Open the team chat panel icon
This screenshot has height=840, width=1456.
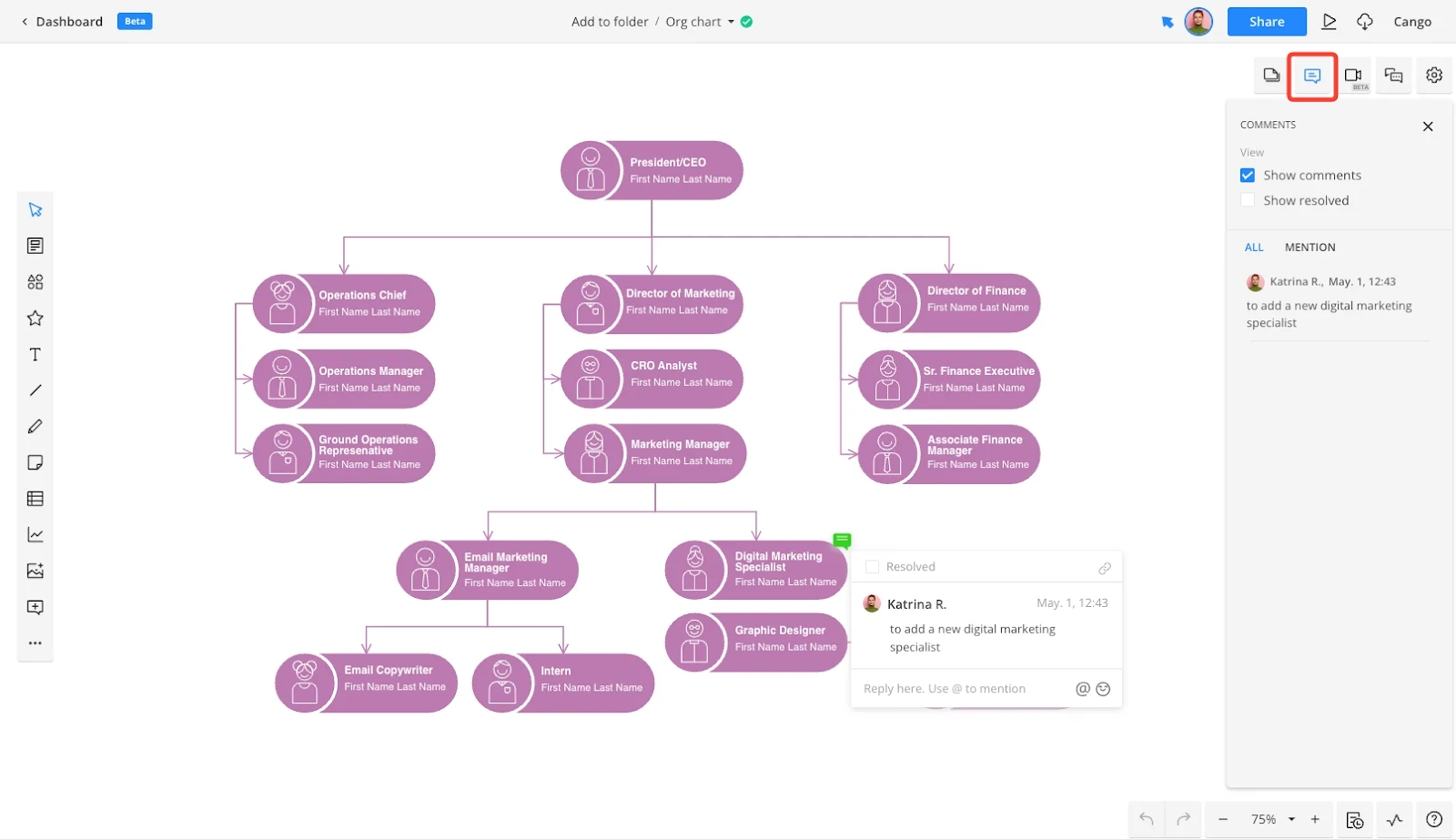pos(1393,76)
